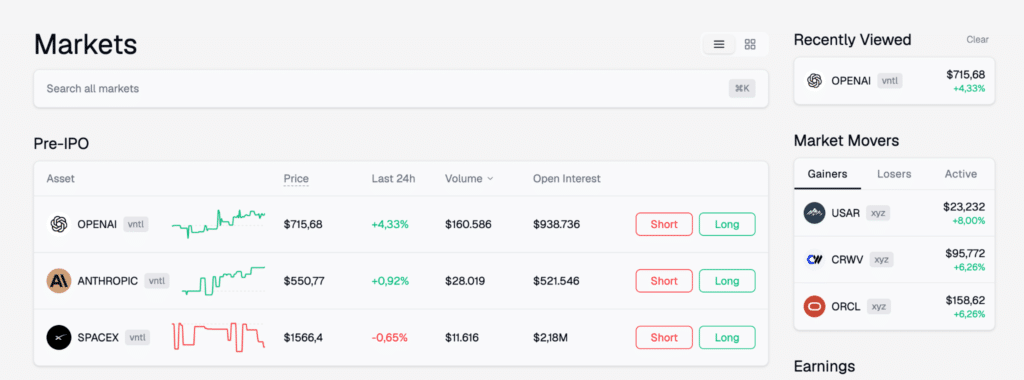1024x380 pixels.
Task: Click the $521.546 open interest value
Action: coord(556,281)
